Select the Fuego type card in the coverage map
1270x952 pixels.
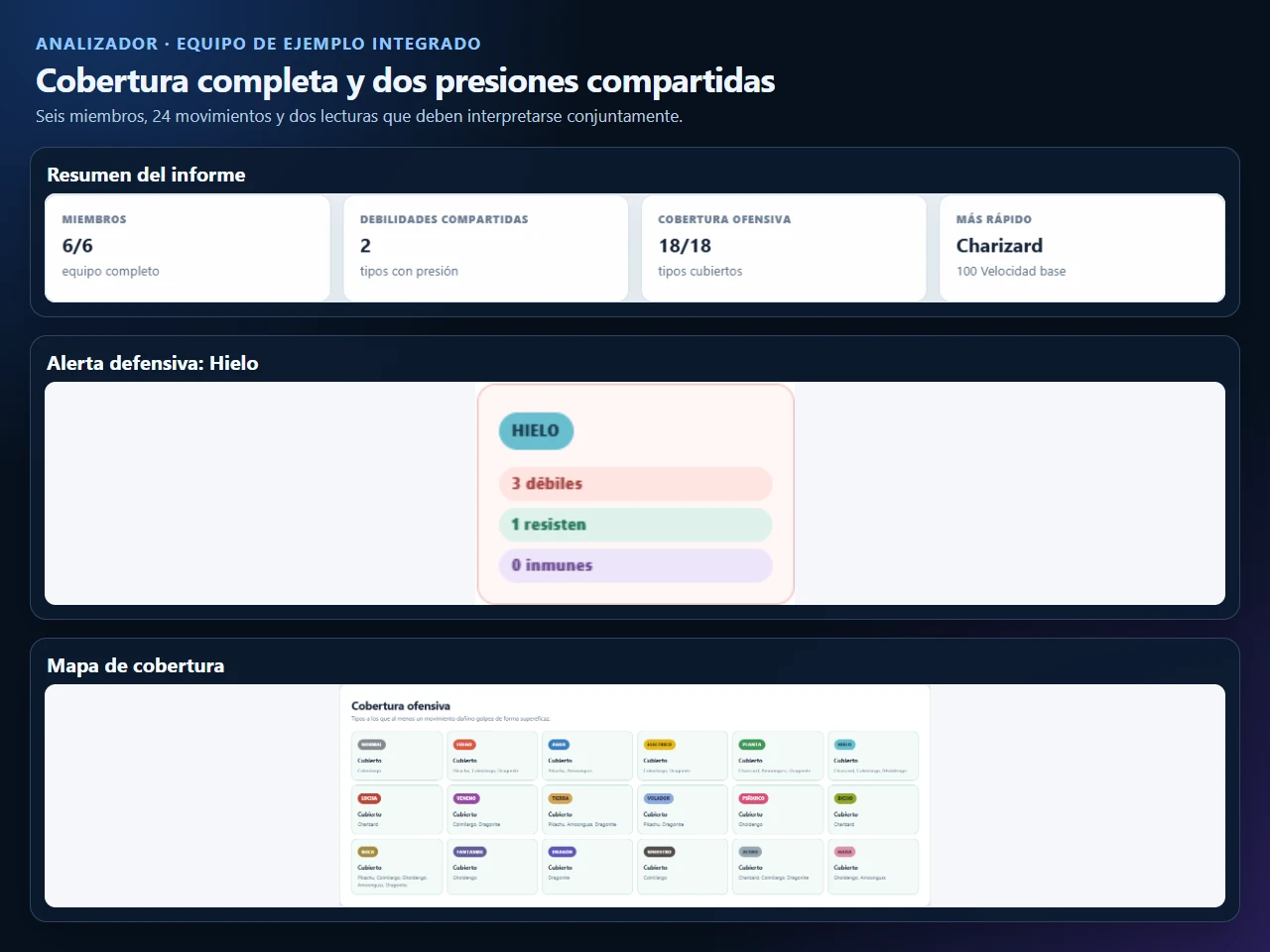(x=492, y=757)
